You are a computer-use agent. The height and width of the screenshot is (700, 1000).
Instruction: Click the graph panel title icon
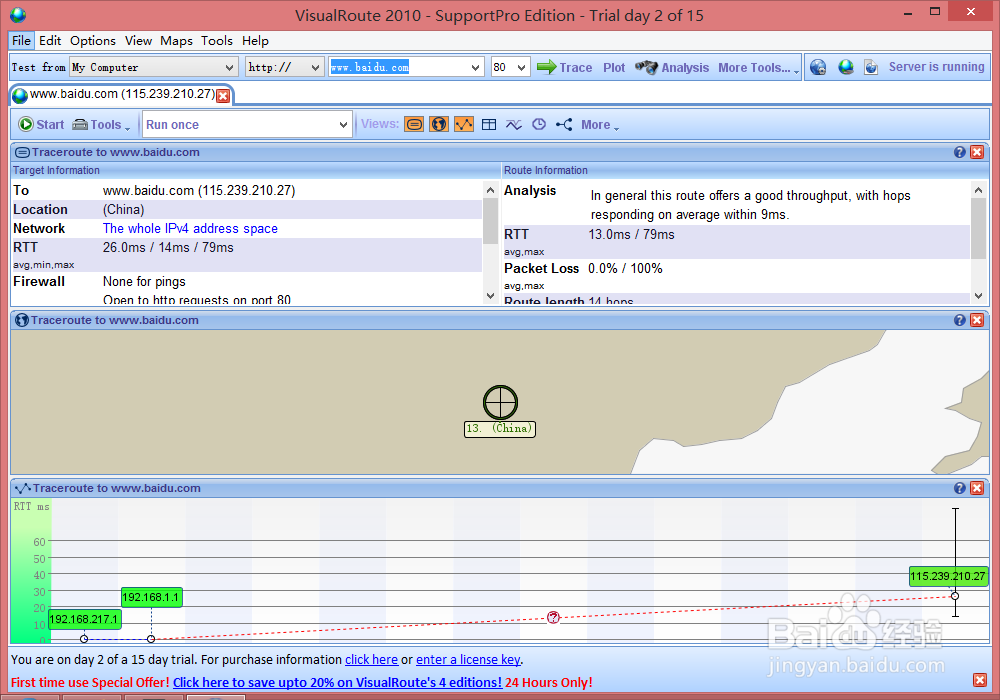[22, 488]
